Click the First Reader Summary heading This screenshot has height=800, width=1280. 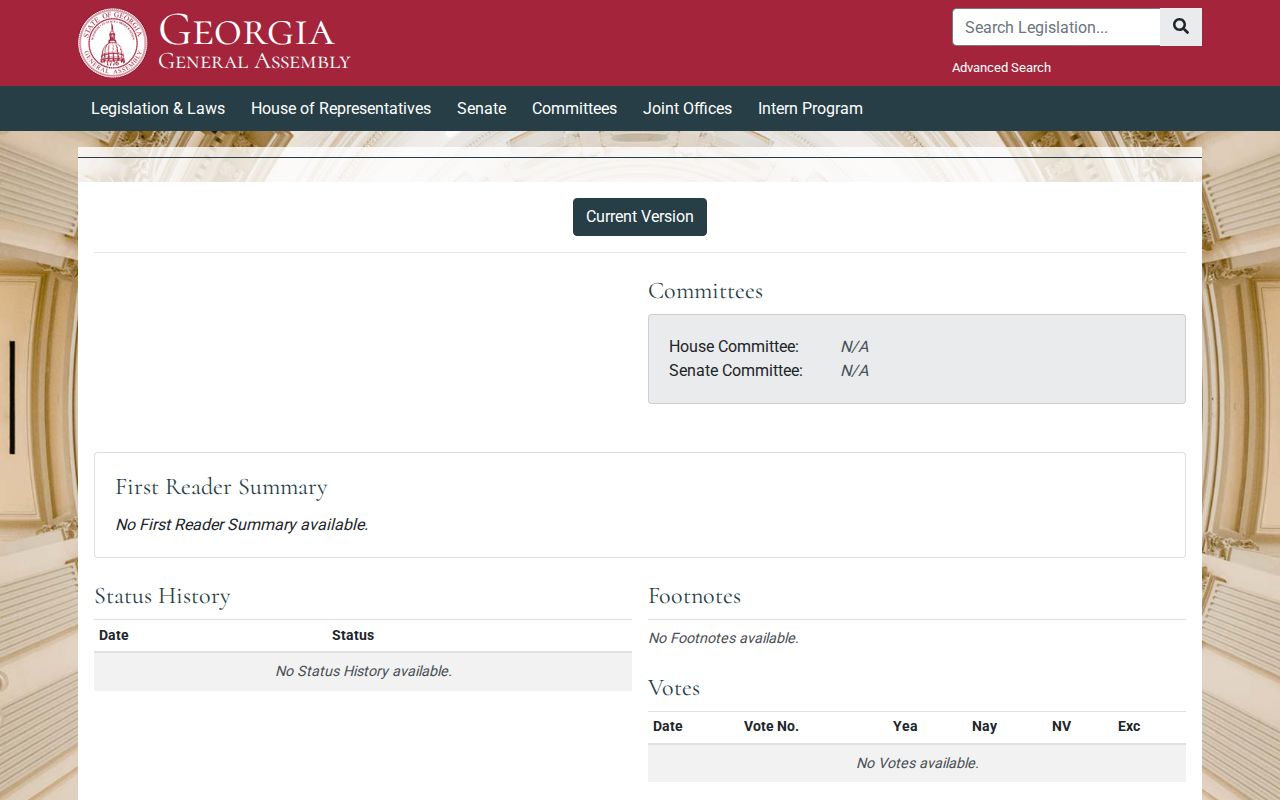(x=221, y=487)
